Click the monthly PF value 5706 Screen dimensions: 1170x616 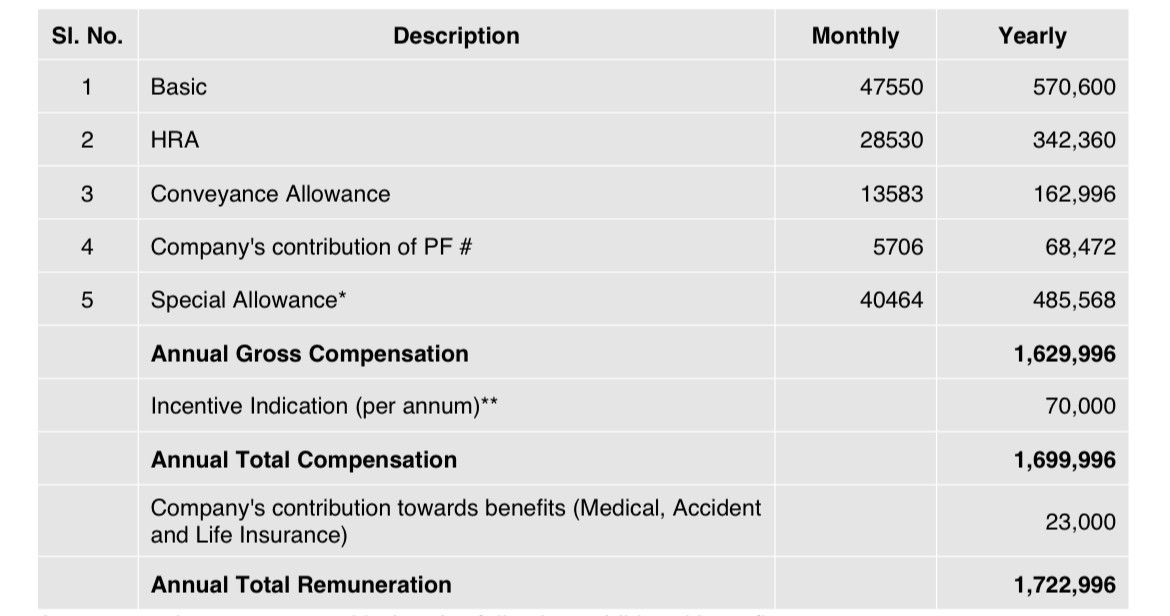point(898,247)
